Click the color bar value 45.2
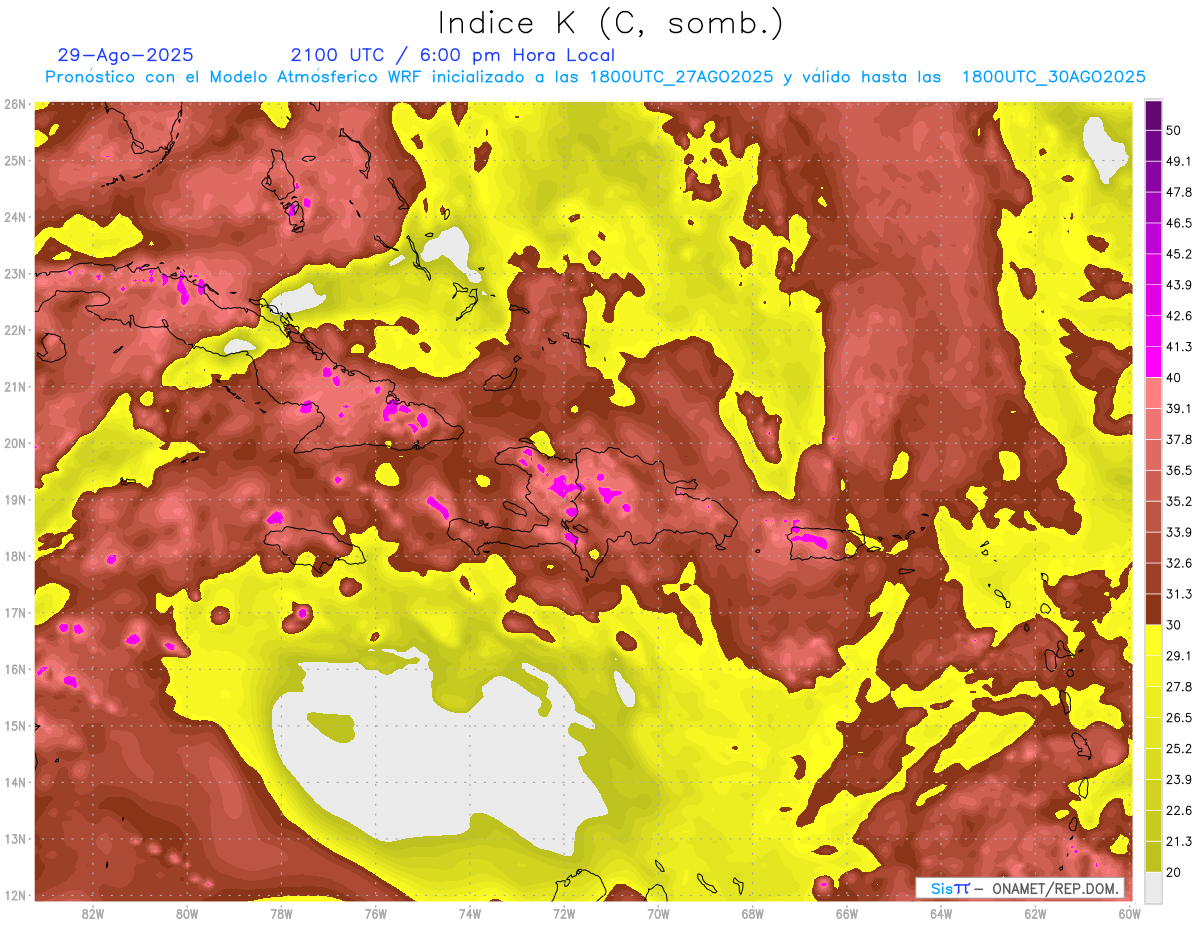1200x927 pixels. (x=1178, y=254)
